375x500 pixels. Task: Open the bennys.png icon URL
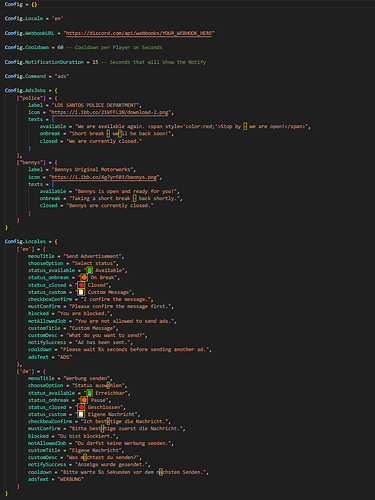click(x=104, y=177)
